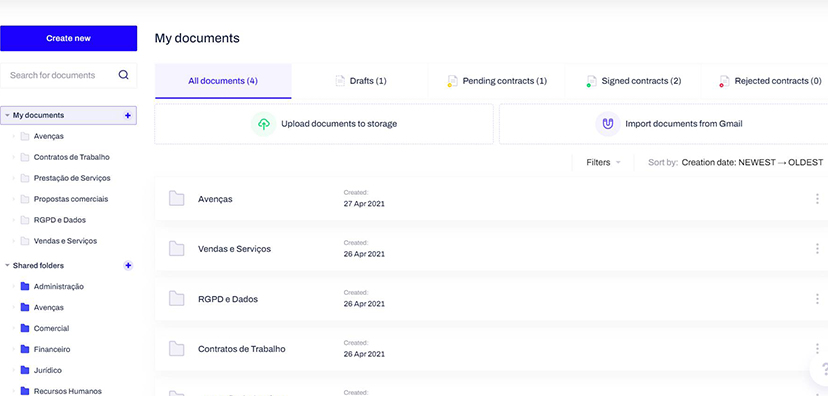The width and height of the screenshot is (828, 396).
Task: Switch to Pending contracts (1) tab
Action: (496, 81)
